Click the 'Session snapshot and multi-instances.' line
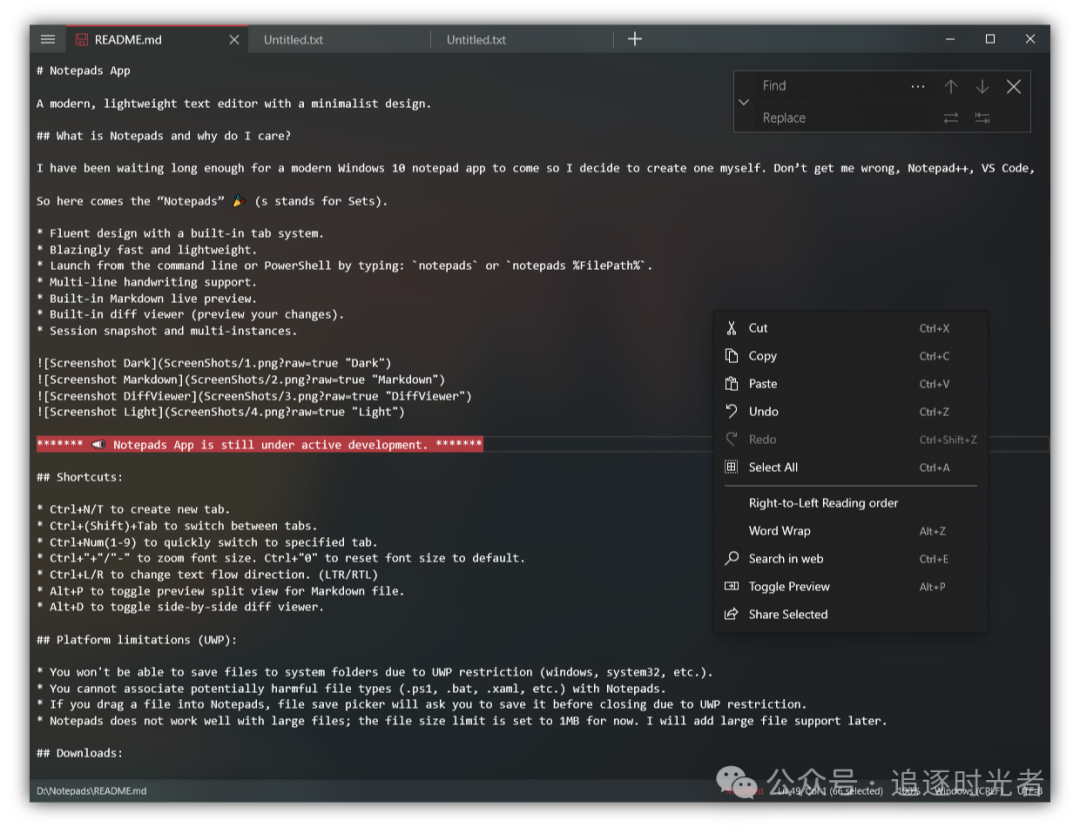This screenshot has width=1080, height=827. pos(167,331)
